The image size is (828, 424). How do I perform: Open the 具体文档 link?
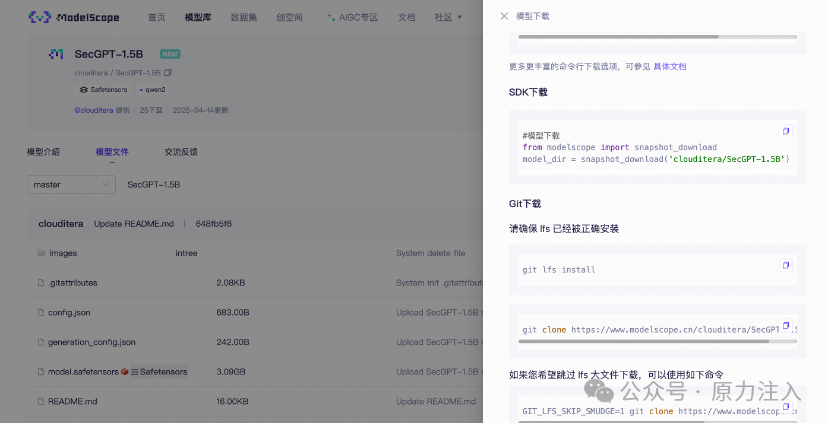click(670, 67)
